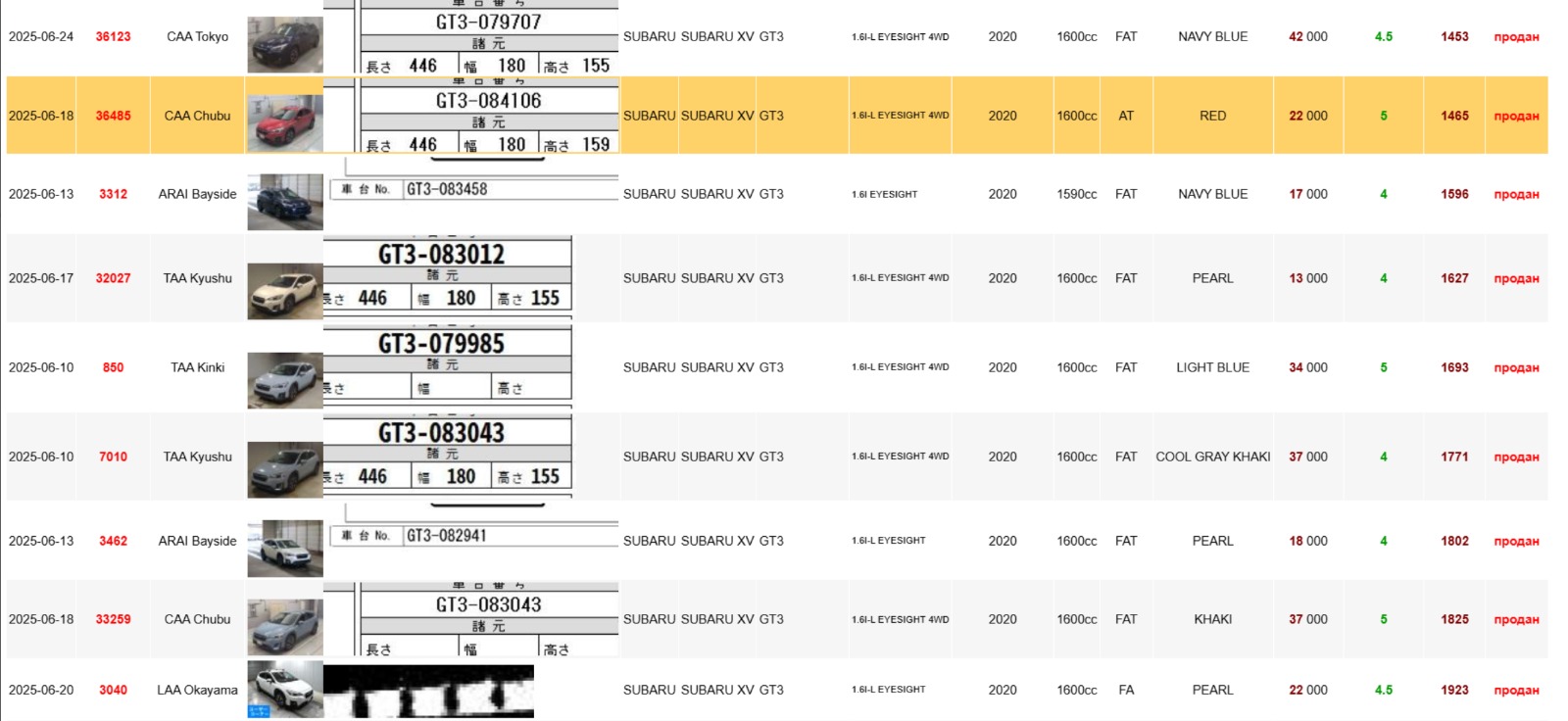The image size is (1568, 721).
Task: Select AT transmission cell in highlighted row
Action: coord(1126,116)
